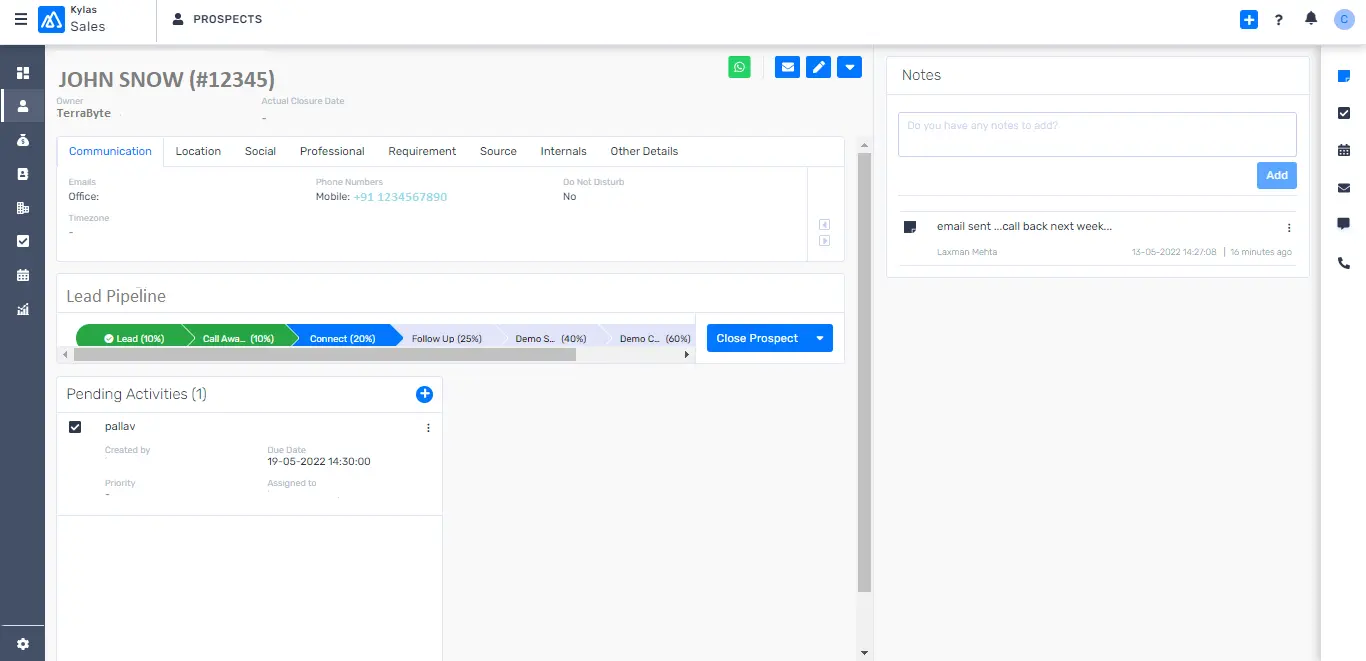Select the Deals money bag icon in left sidebar
This screenshot has height=661, width=1366.
22,139
